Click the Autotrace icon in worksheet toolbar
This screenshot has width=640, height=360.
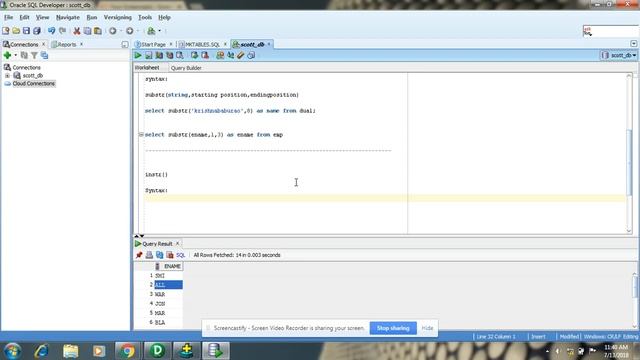point(169,55)
